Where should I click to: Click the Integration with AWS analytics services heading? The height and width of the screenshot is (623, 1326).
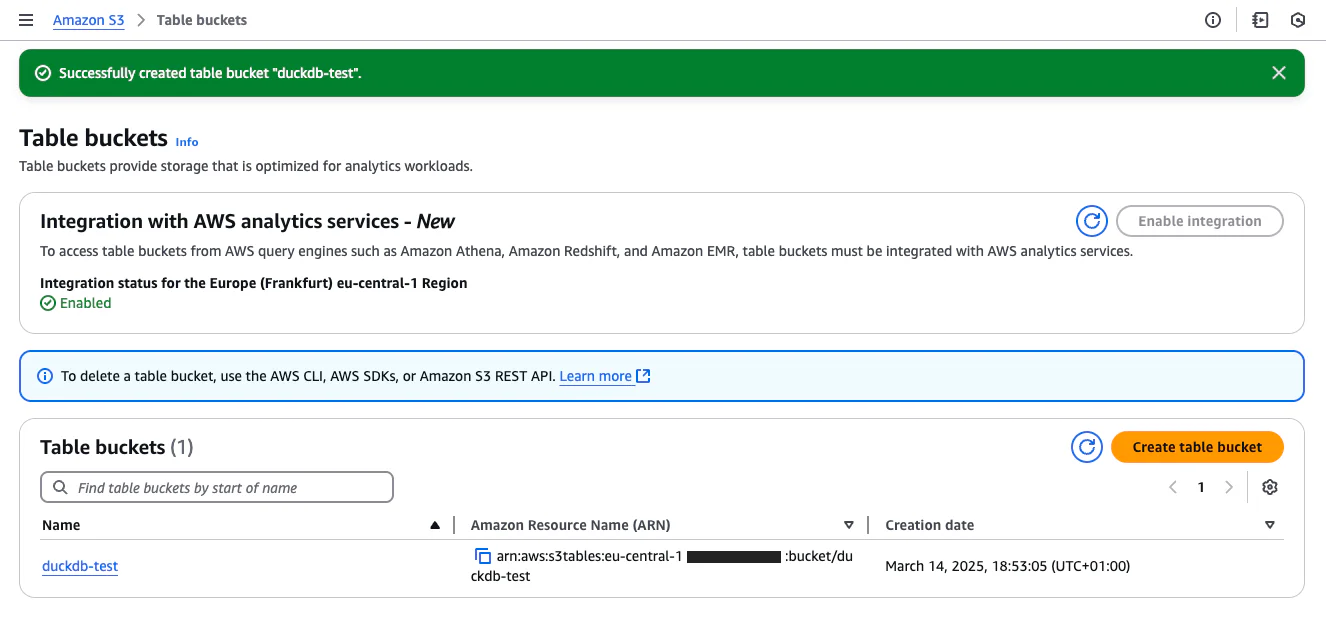248,221
